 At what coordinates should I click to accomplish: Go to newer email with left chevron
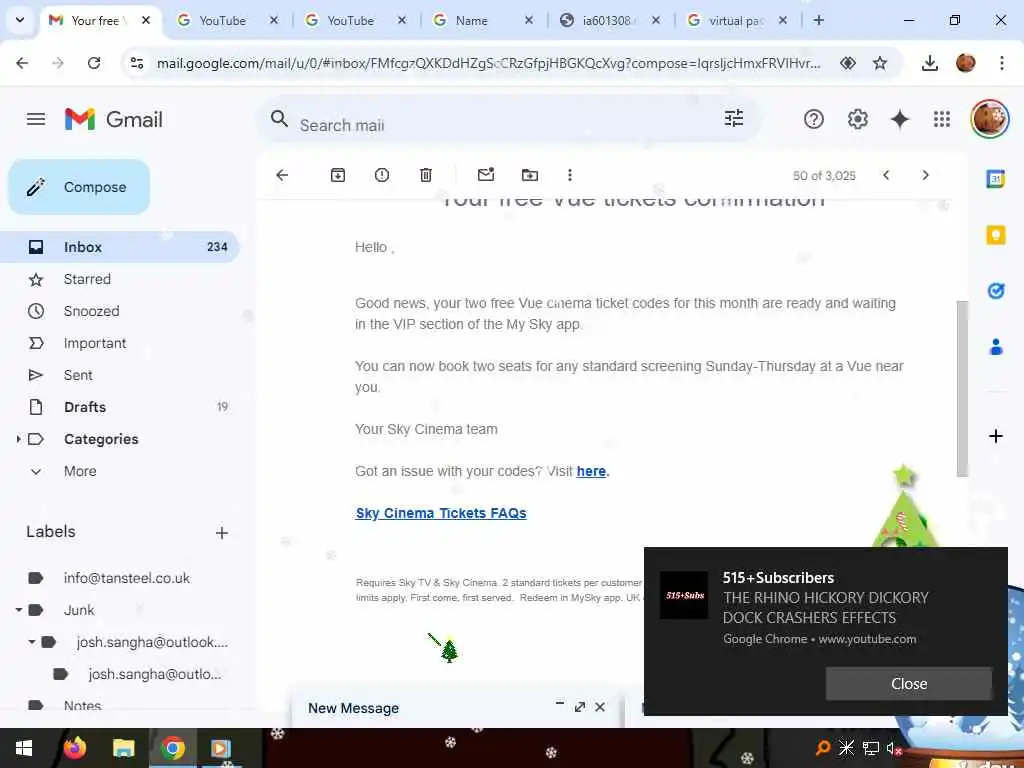tap(886, 175)
